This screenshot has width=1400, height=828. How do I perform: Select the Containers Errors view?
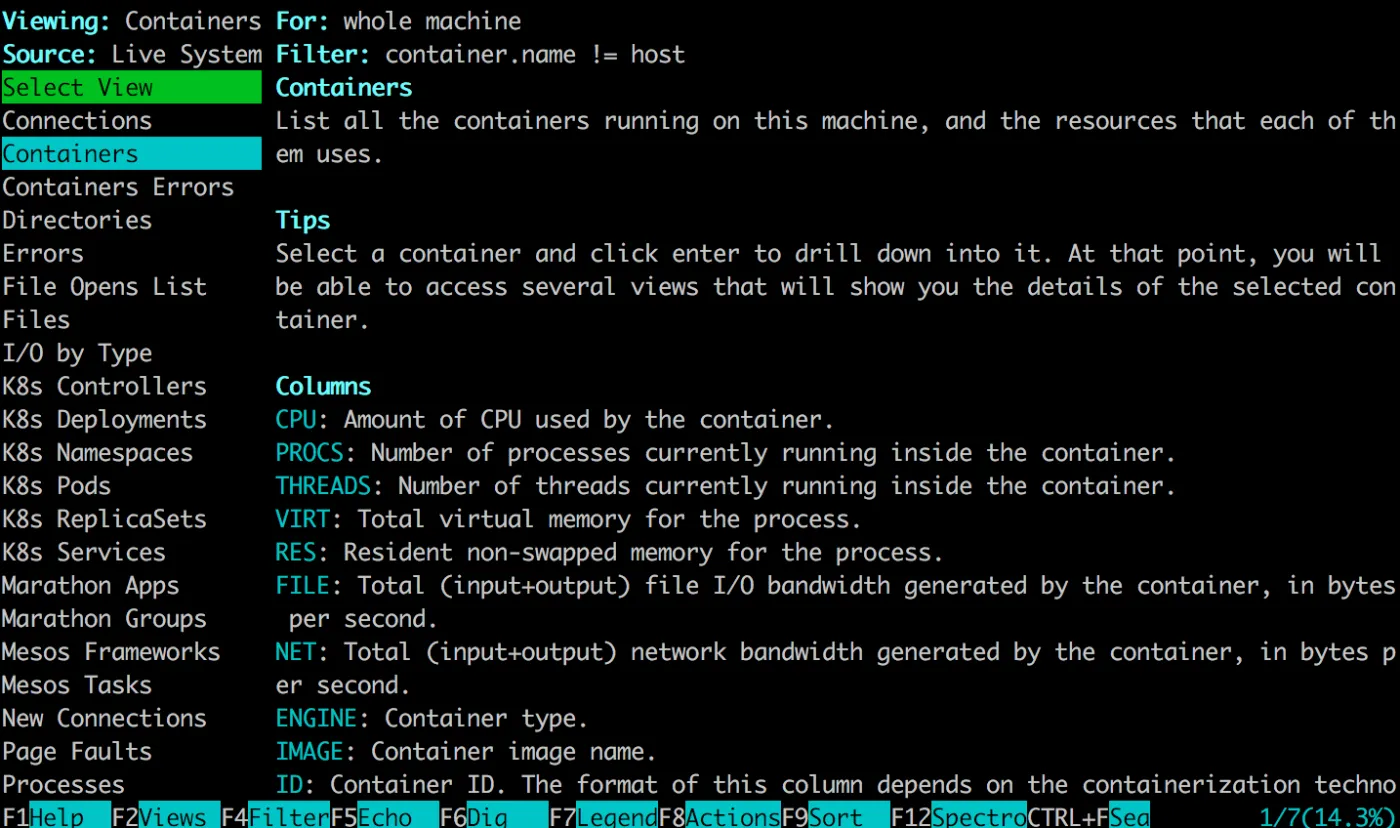tap(118, 187)
